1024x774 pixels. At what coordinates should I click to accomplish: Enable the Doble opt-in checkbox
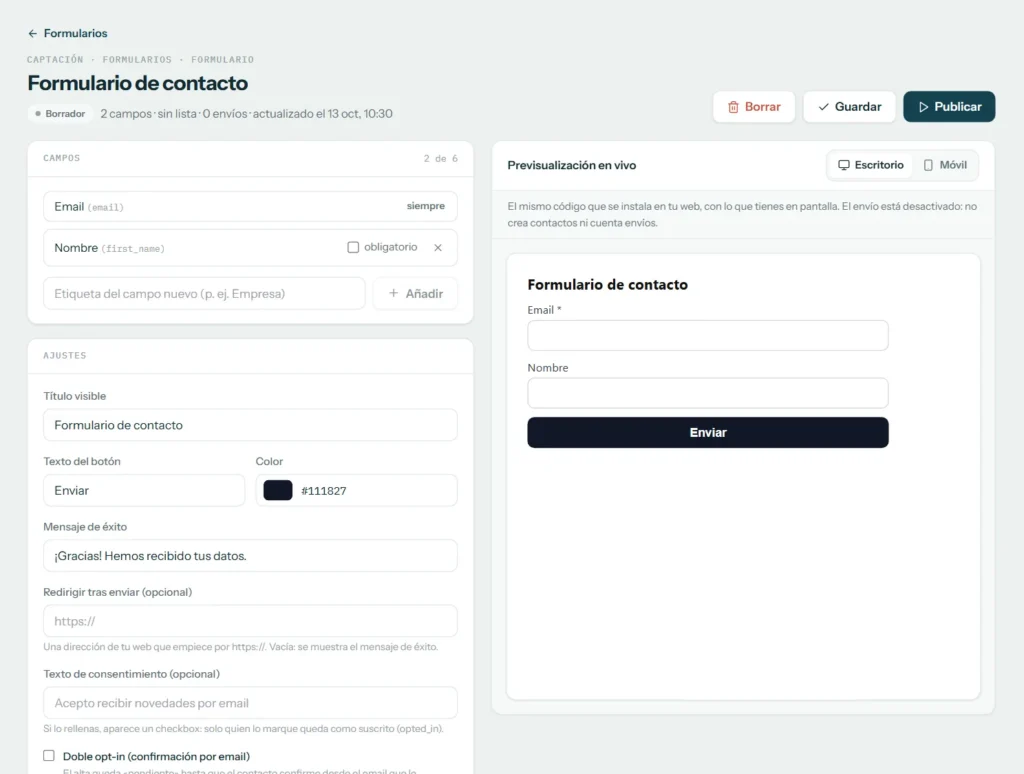pyautogui.click(x=49, y=756)
